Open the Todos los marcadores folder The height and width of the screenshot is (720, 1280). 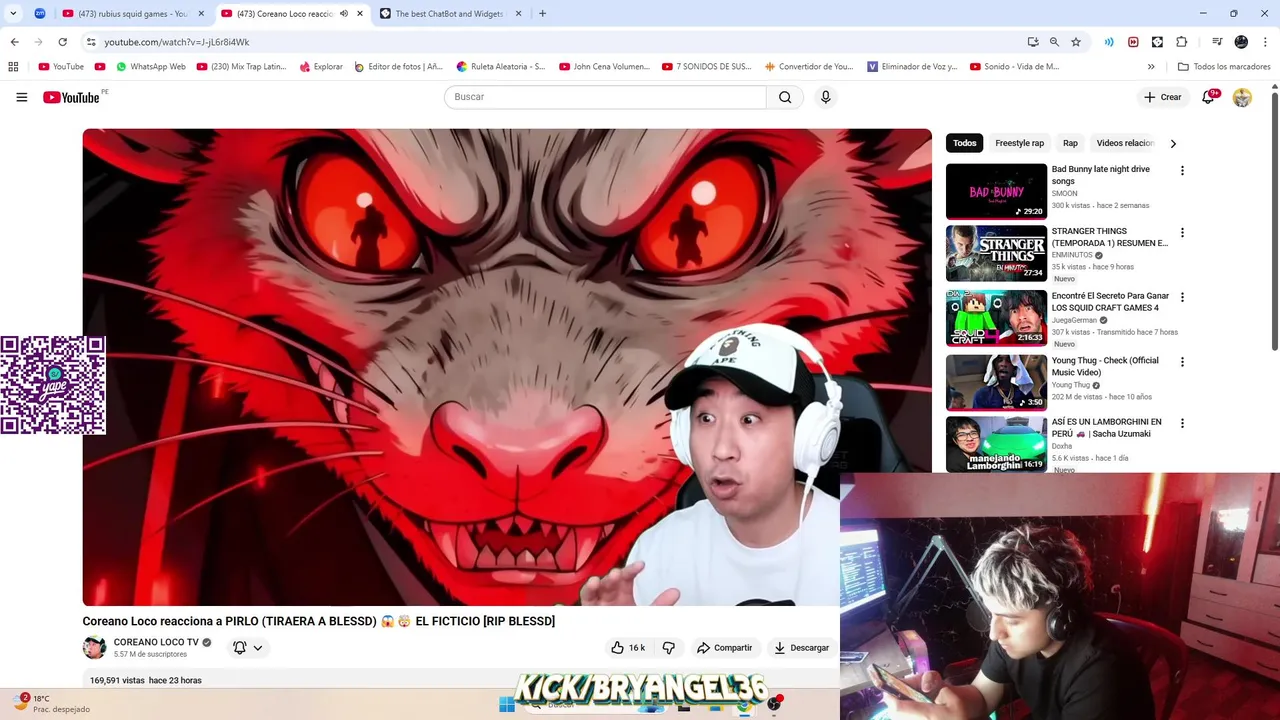click(1224, 67)
